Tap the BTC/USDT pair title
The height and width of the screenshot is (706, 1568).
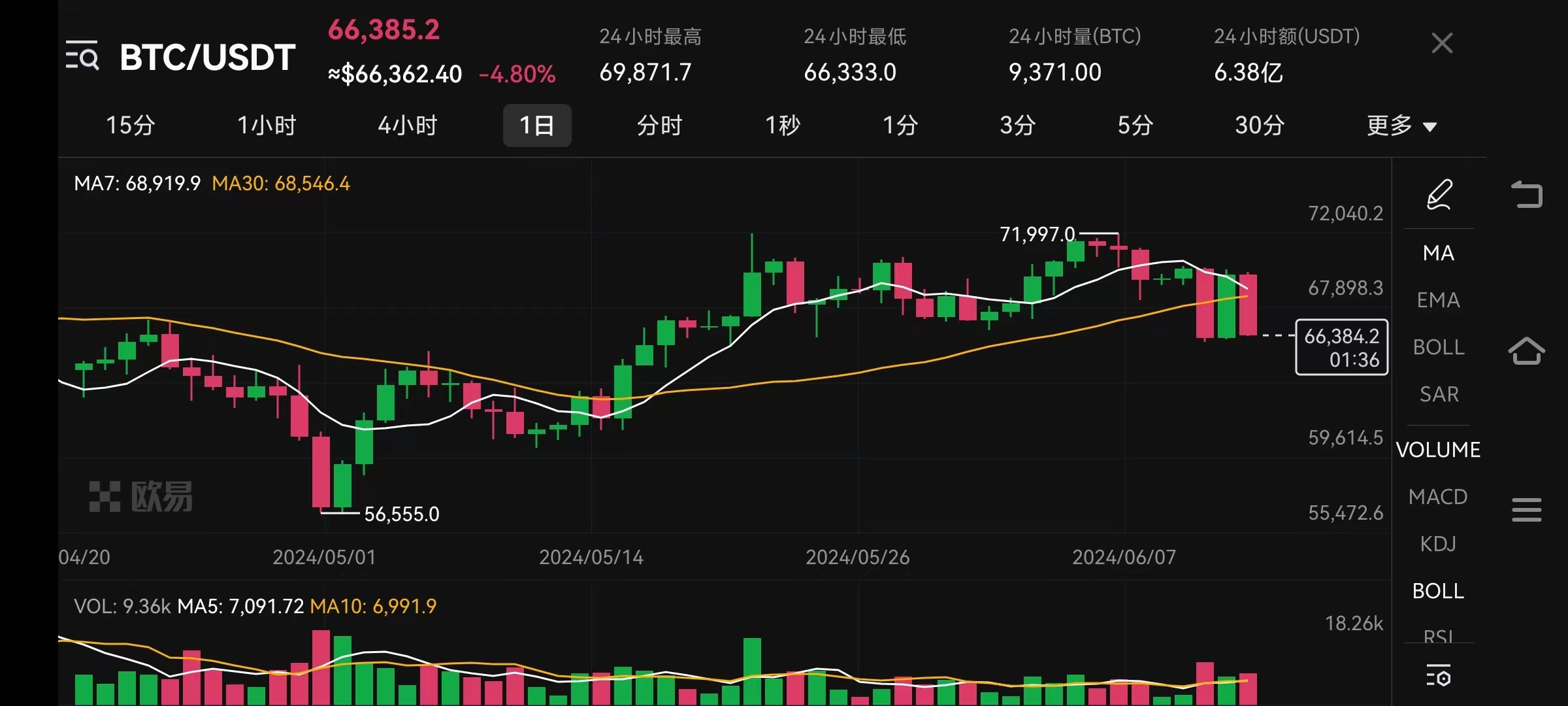(208, 58)
